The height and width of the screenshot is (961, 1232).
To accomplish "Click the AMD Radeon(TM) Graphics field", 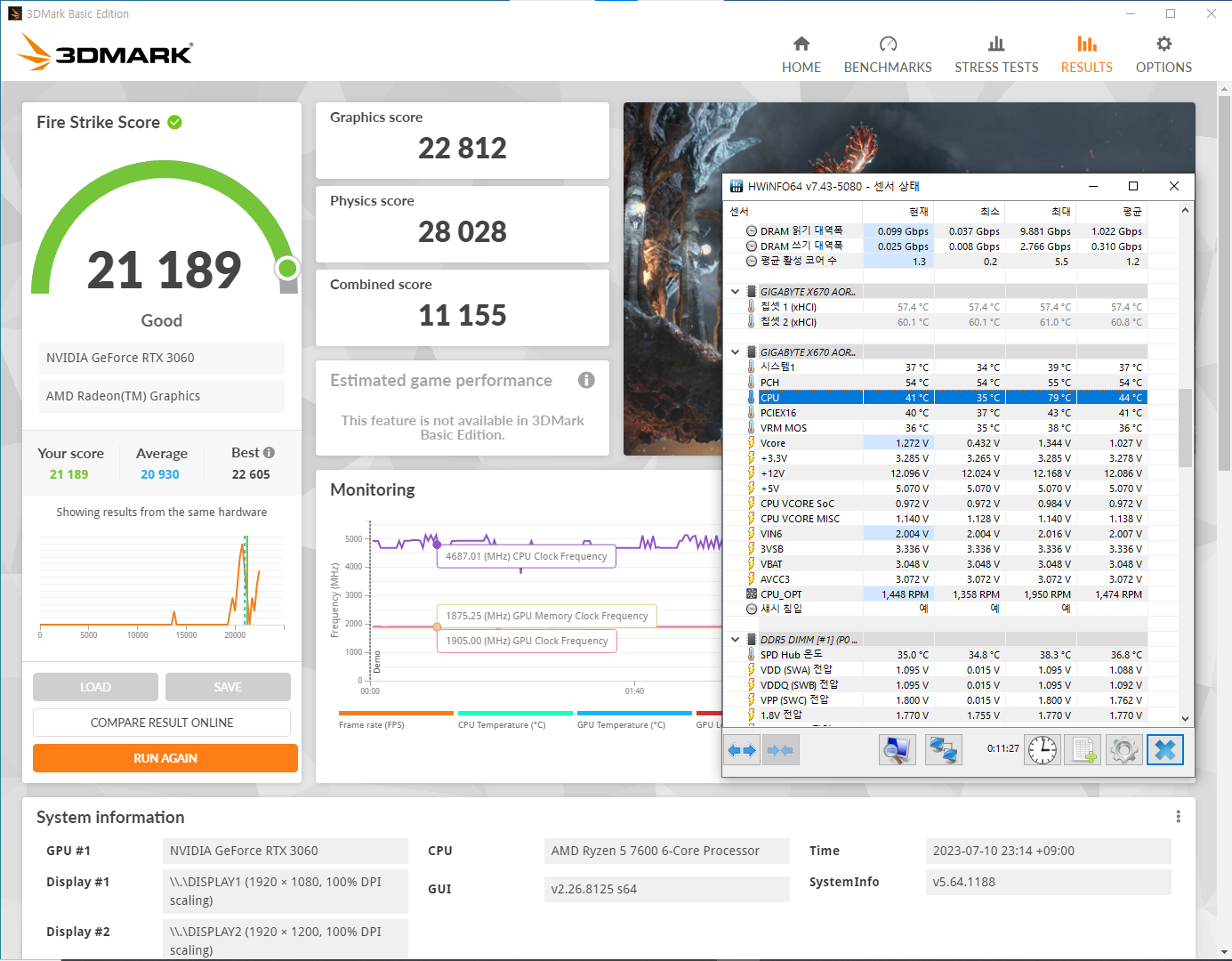I will [x=162, y=396].
